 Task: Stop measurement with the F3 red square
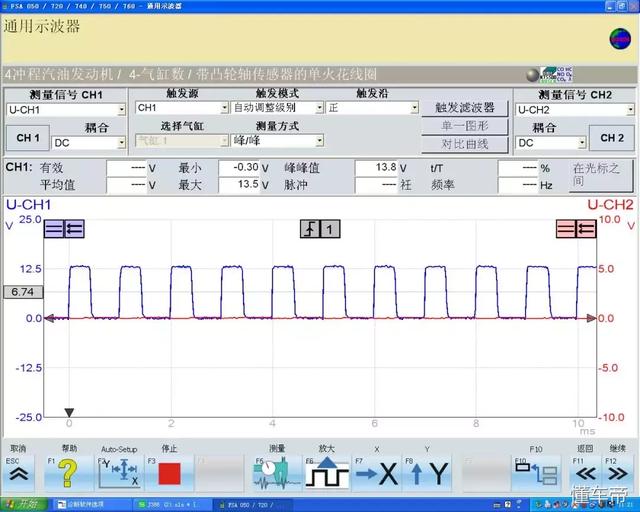[x=169, y=474]
